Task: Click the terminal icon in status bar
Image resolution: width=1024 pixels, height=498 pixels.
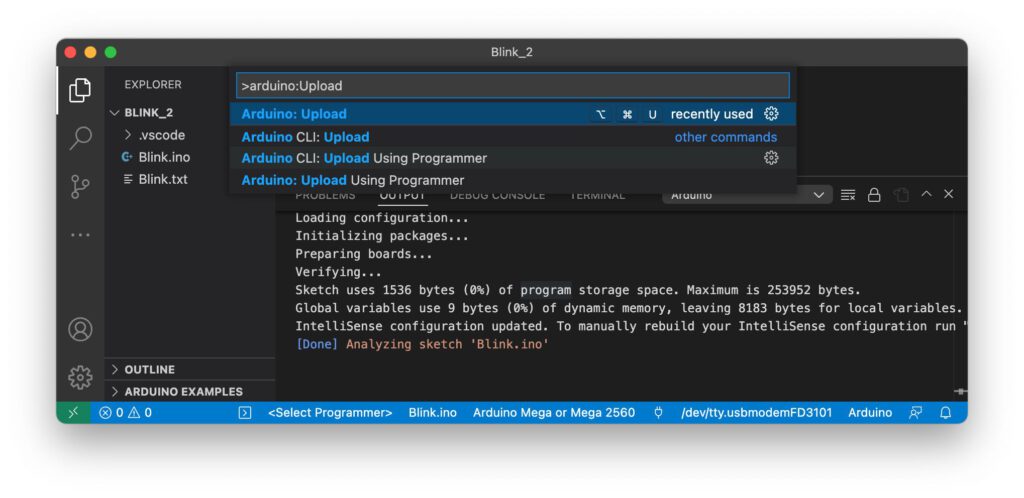Action: 245,412
